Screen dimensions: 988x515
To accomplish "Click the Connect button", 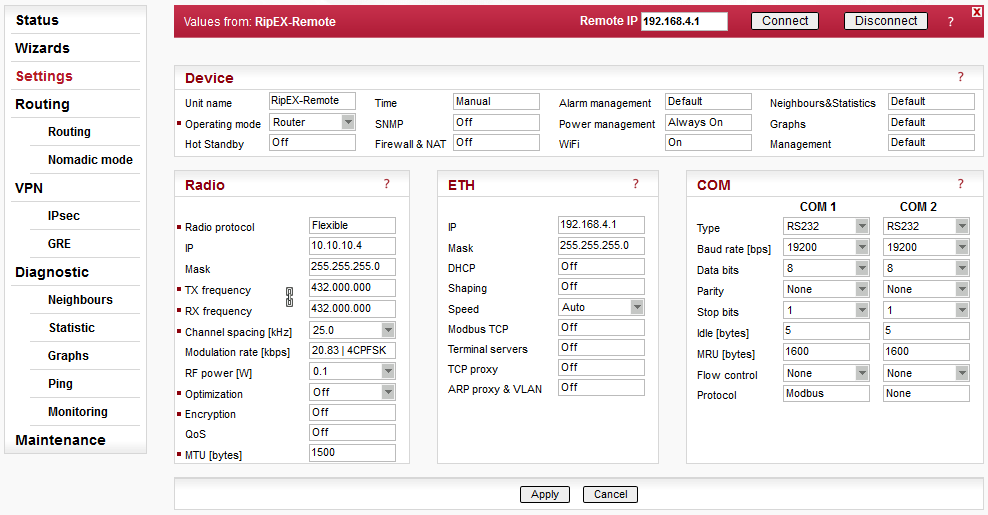I will (784, 21).
